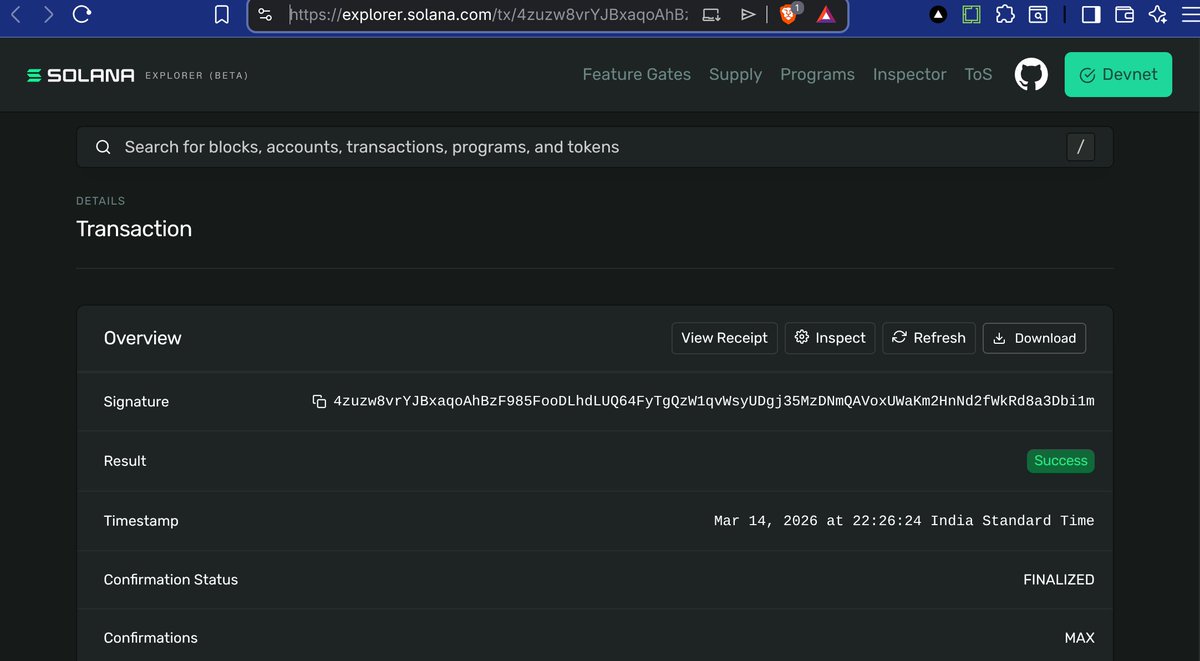
Task: Click the Refresh transaction button
Action: [x=929, y=338]
